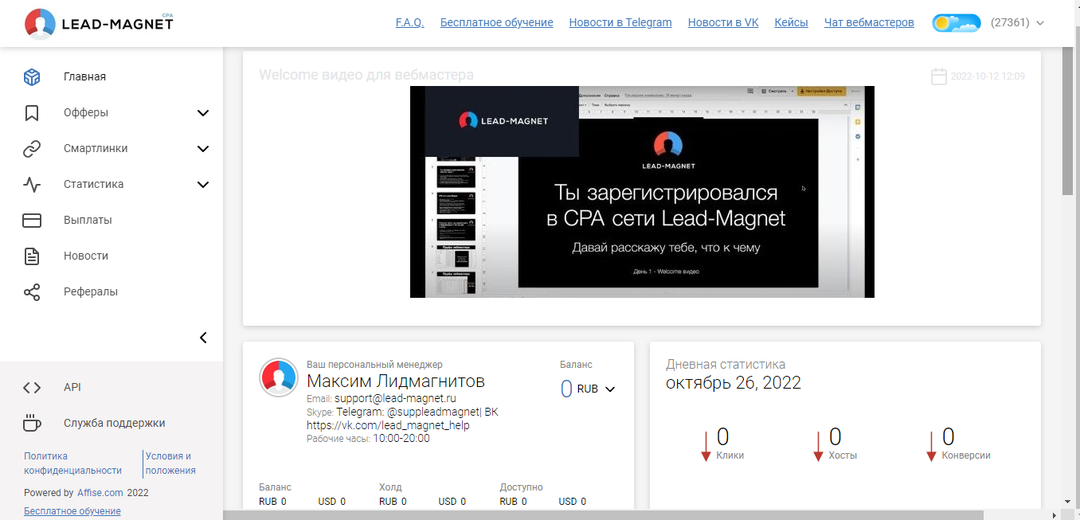Expand the Офферы submenu

pyautogui.click(x=202, y=112)
